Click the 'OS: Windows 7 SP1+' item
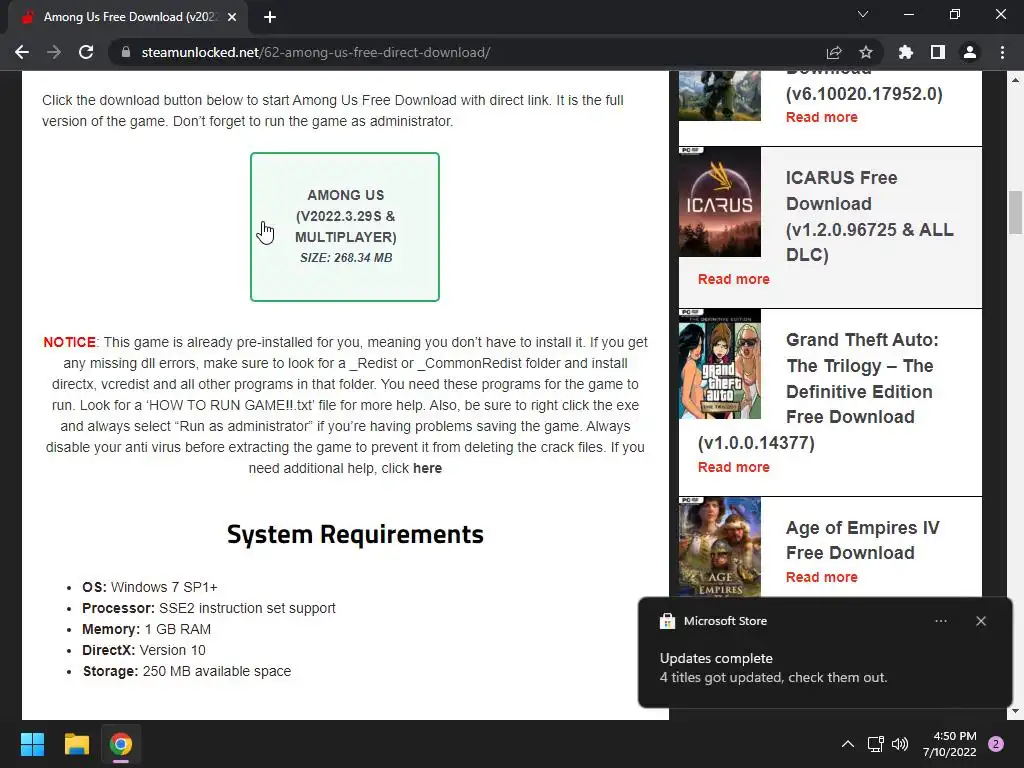This screenshot has width=1024, height=768. tap(150, 587)
